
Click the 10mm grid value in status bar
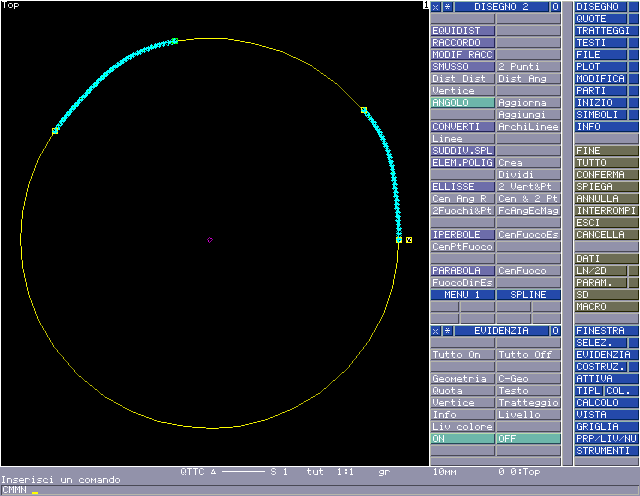(x=444, y=472)
